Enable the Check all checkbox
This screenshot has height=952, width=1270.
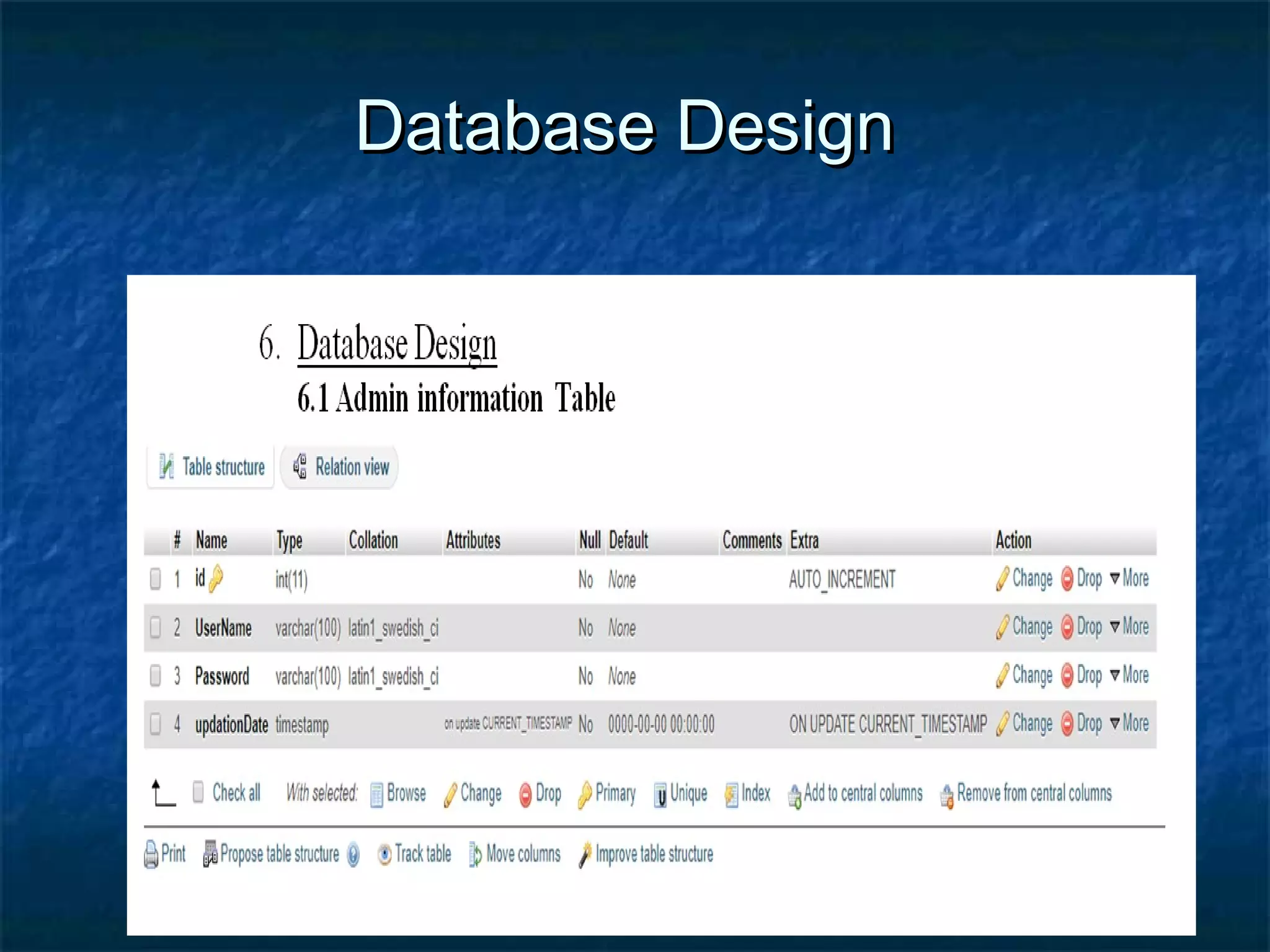click(x=198, y=792)
